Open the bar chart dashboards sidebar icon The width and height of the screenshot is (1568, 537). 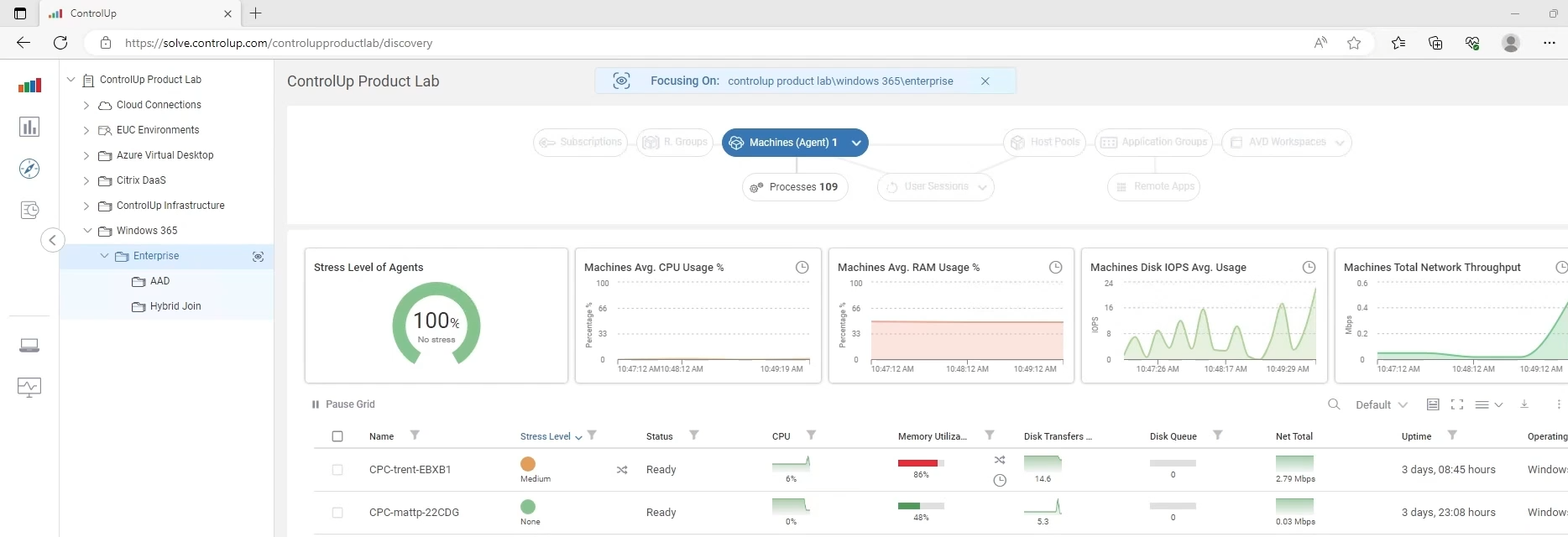(29, 127)
